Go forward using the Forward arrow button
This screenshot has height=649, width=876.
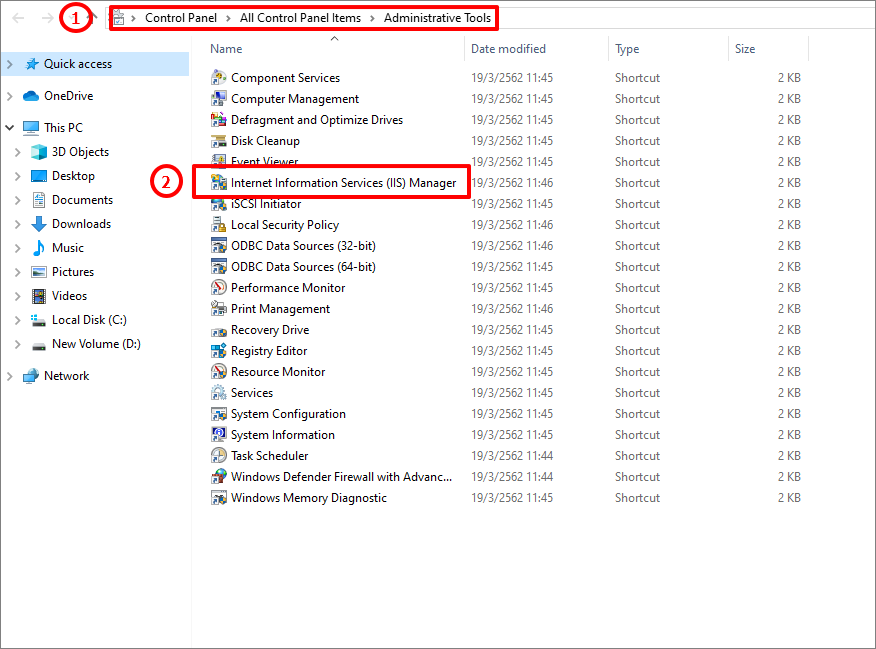pyautogui.click(x=47, y=18)
